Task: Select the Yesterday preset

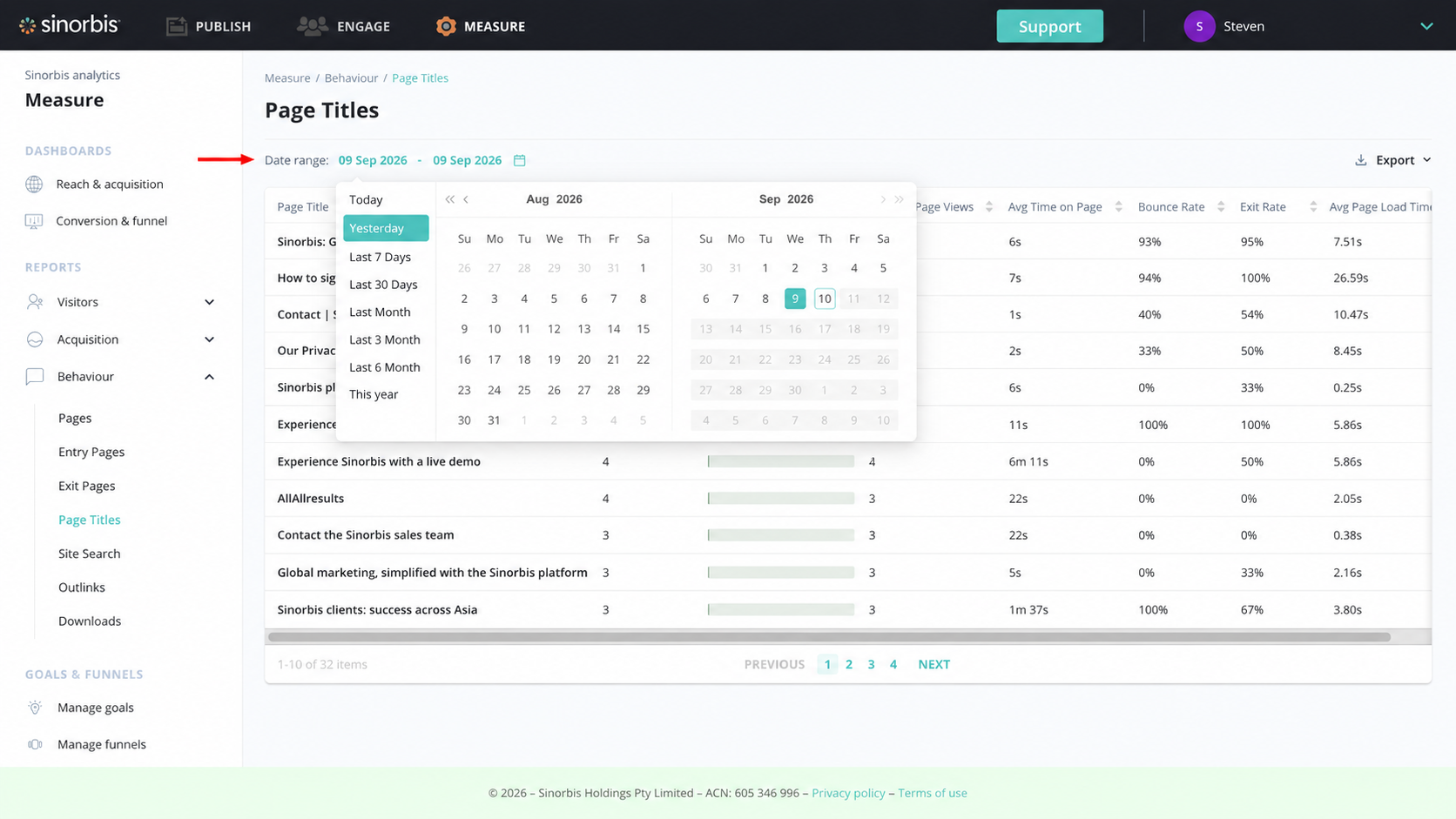Action: pos(386,228)
